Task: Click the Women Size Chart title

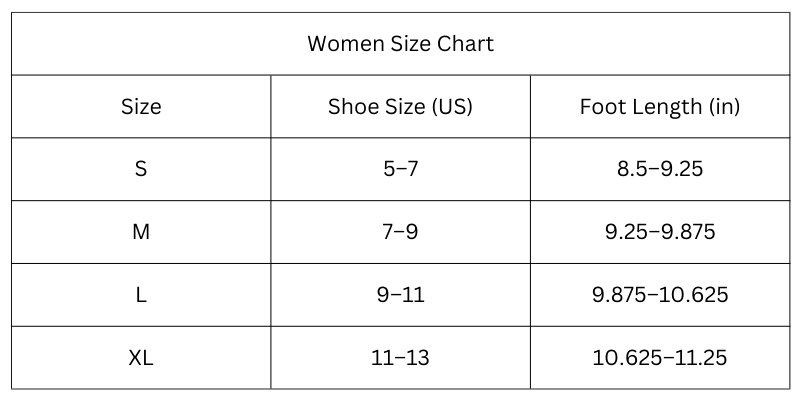Action: pos(401,44)
